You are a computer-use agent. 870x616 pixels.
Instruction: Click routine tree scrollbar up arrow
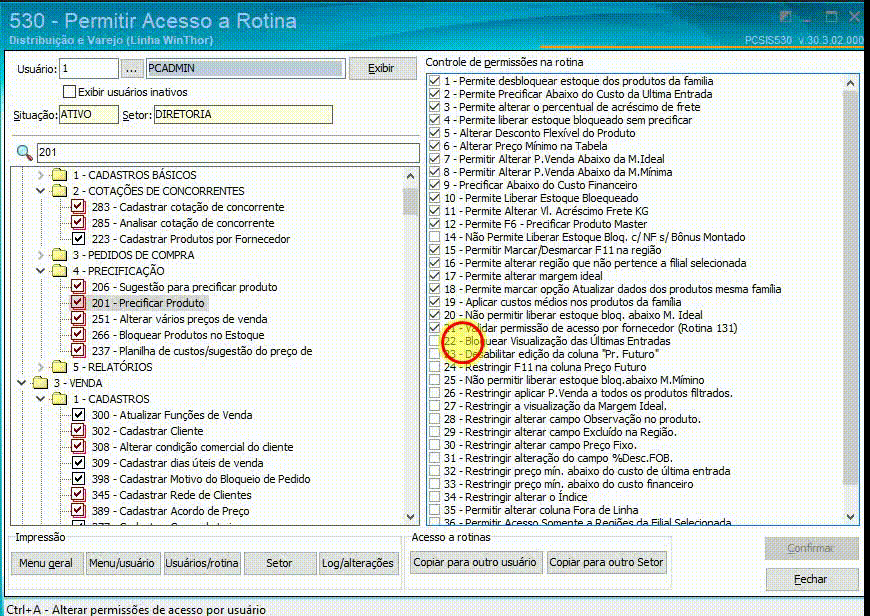(x=411, y=176)
